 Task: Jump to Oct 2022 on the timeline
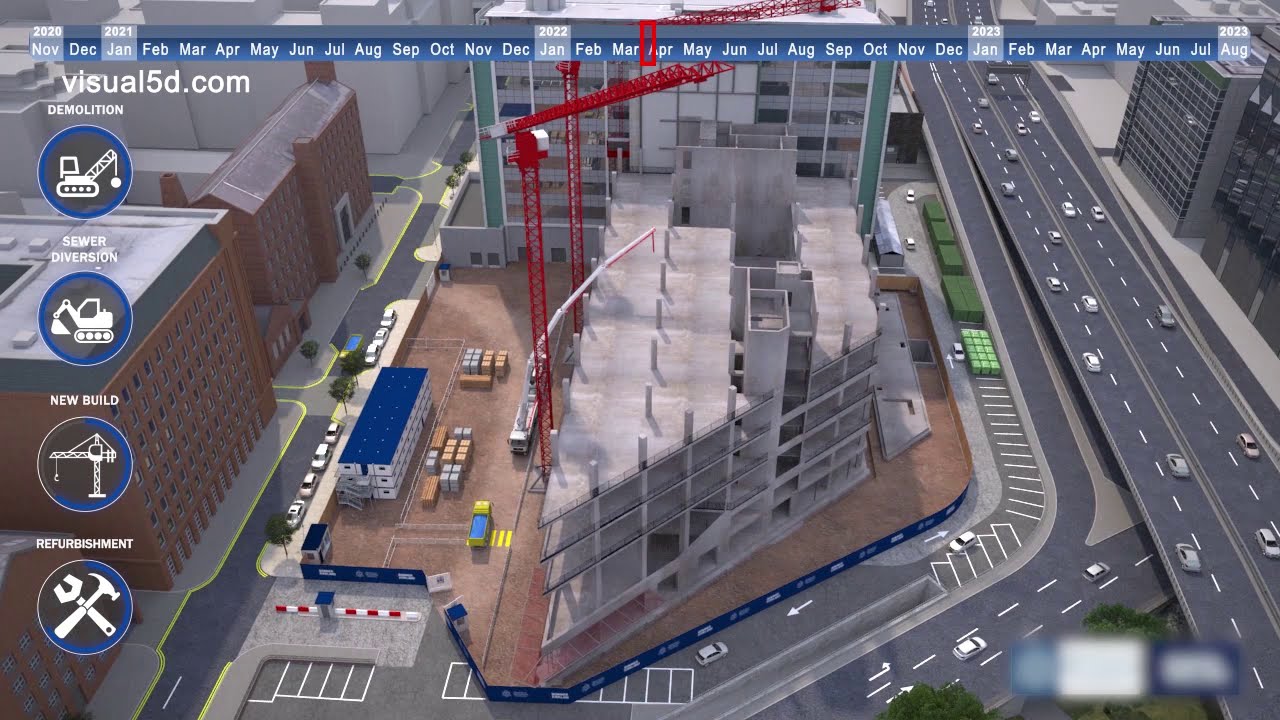(875, 50)
